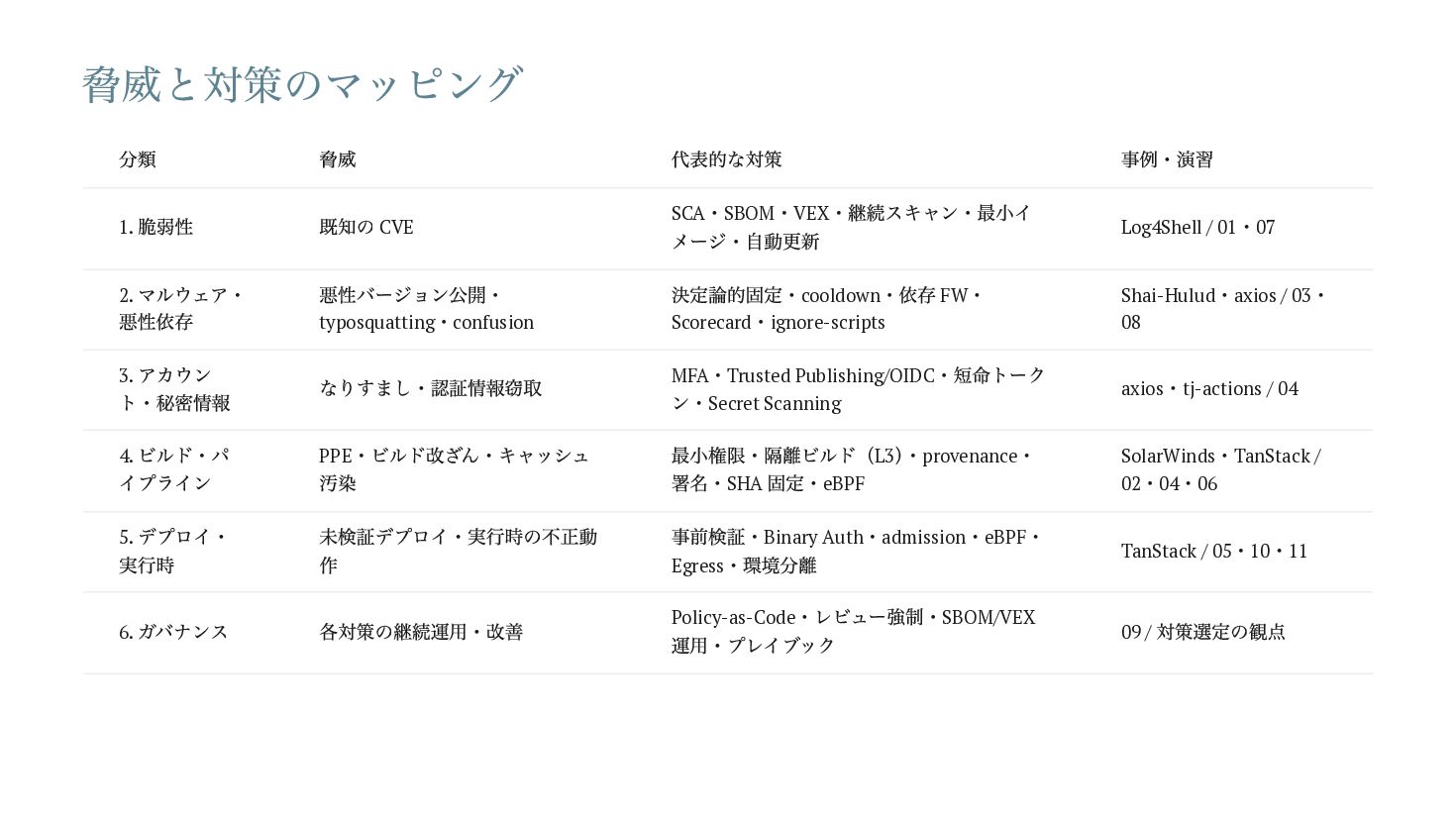
Task: Select the SCA・SBOM・VEX countermeasure cell
Action: point(852,227)
